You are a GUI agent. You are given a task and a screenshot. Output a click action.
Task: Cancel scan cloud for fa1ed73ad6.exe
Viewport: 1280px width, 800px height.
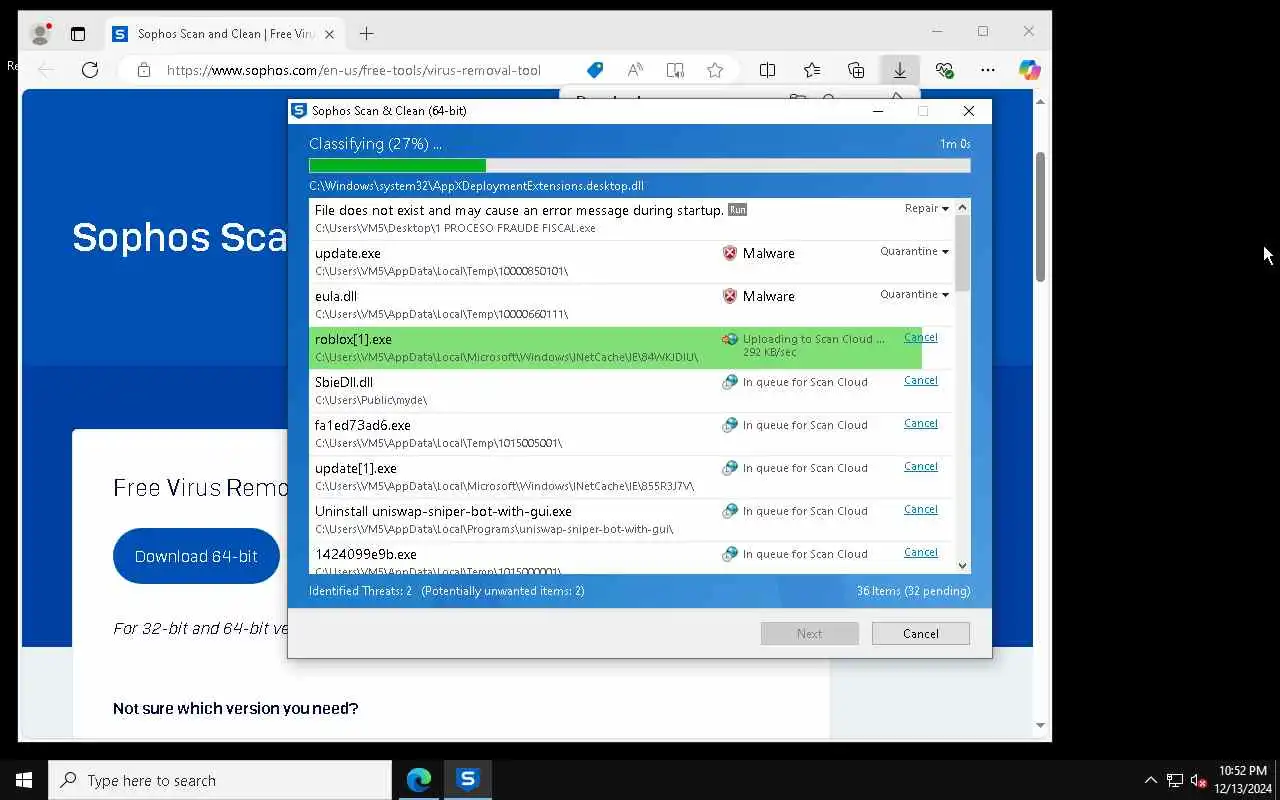pyautogui.click(x=921, y=424)
